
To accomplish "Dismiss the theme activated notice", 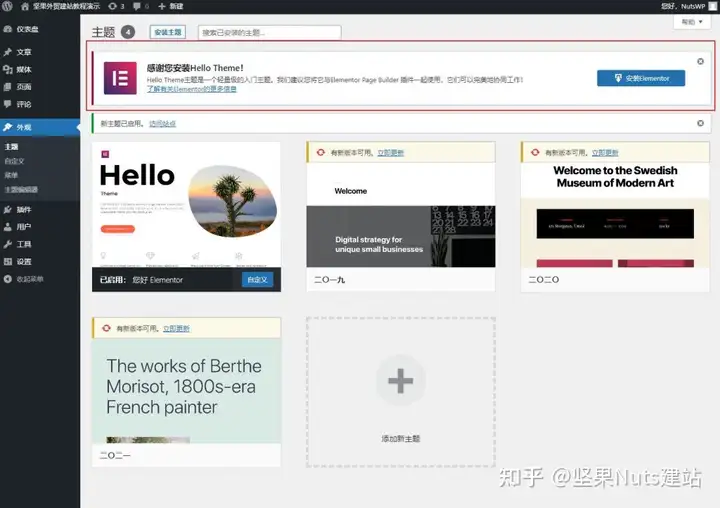I will 700,123.
